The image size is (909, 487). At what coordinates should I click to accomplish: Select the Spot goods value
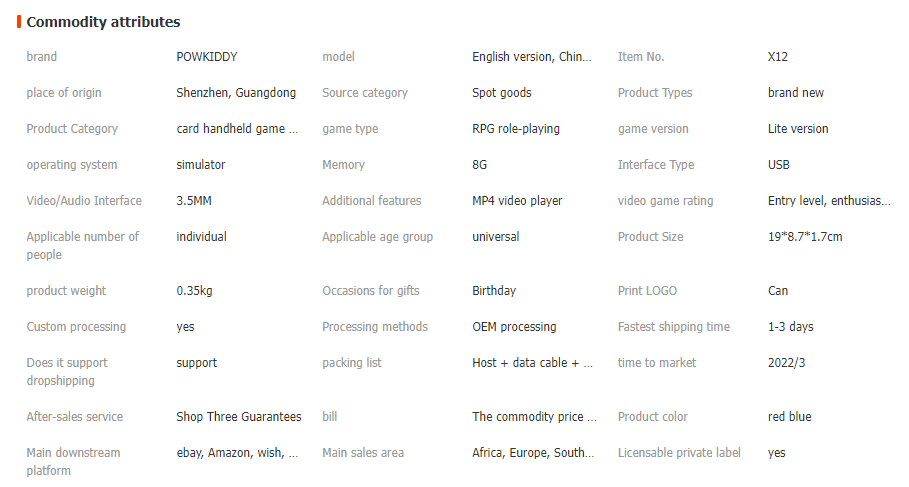click(x=501, y=93)
